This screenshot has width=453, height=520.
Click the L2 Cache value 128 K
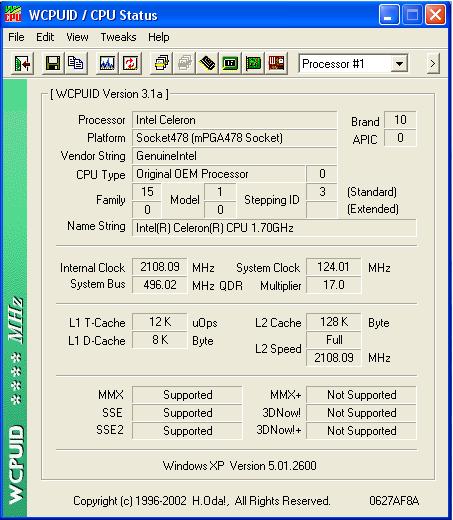(333, 322)
